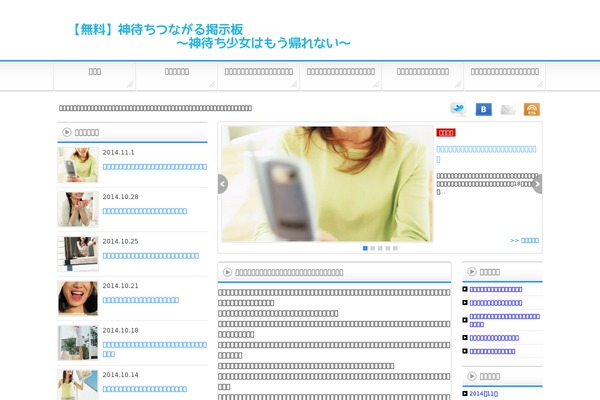
Task: Click the Twitter bird icon
Action: 458,109
